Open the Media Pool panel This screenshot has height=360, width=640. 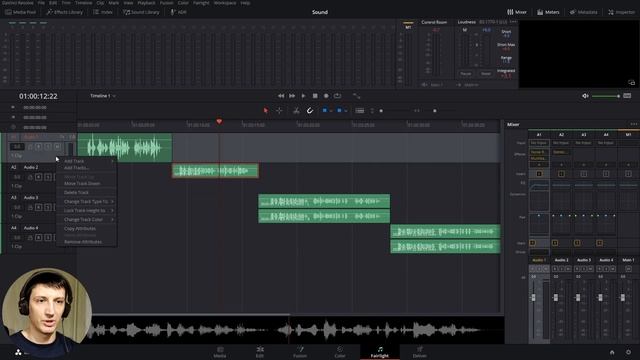click(x=20, y=12)
